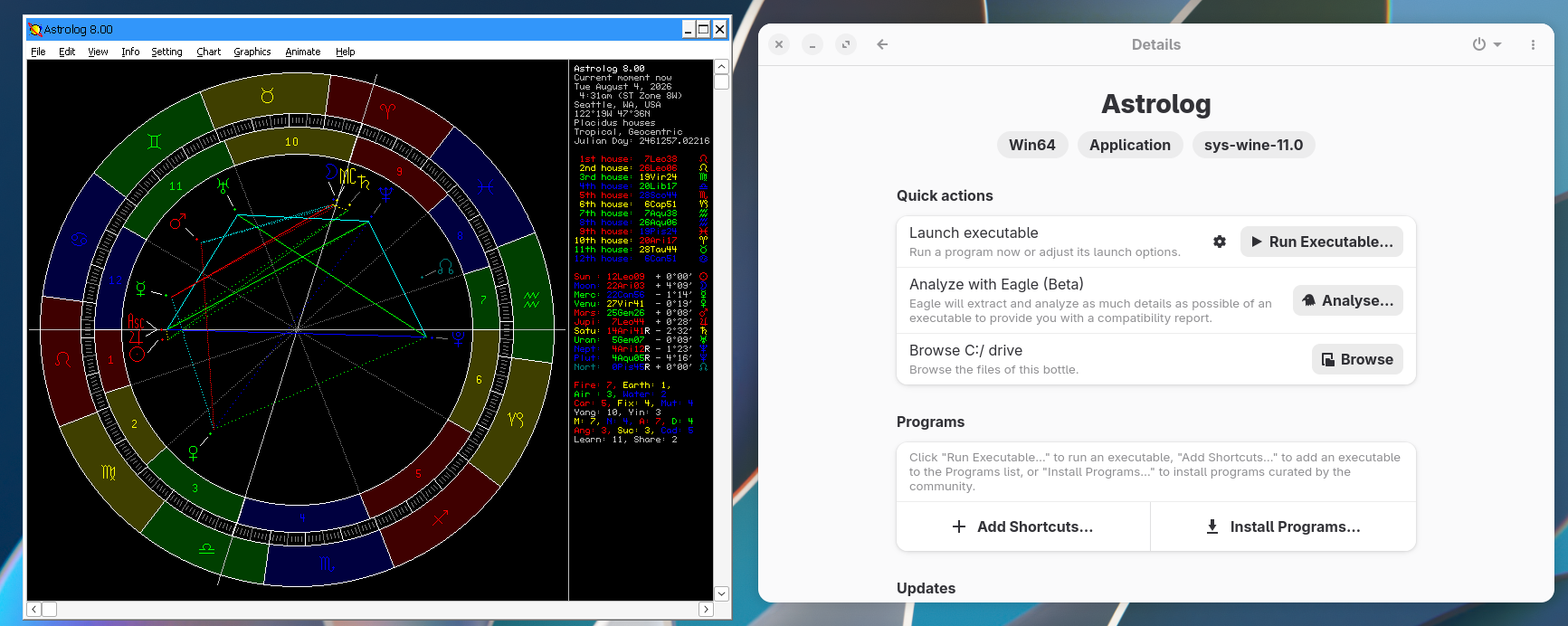Click the Astrolog vertical scrollbar down arrow

point(721,593)
